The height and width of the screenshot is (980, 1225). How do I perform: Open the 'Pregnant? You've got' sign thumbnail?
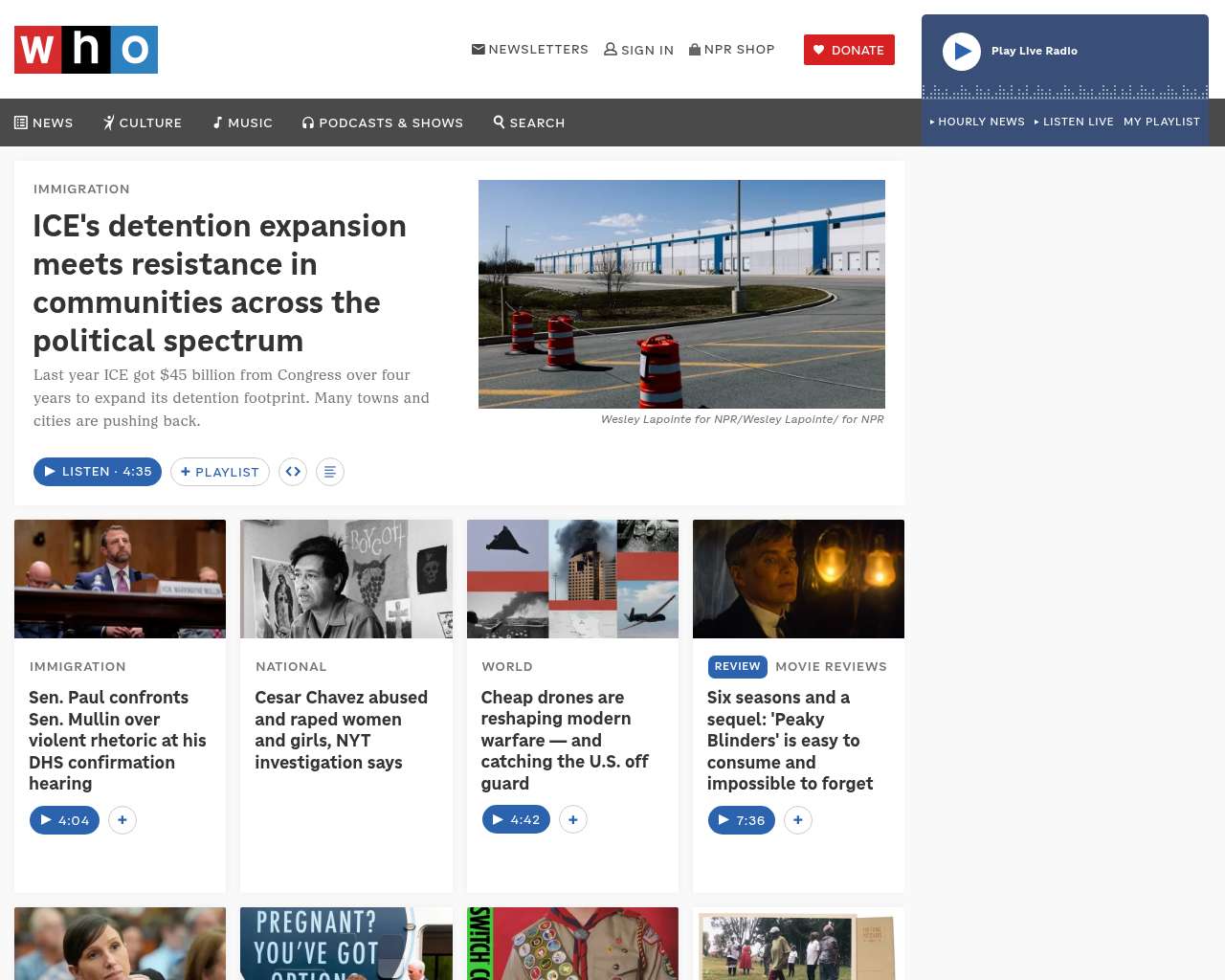pos(346,944)
